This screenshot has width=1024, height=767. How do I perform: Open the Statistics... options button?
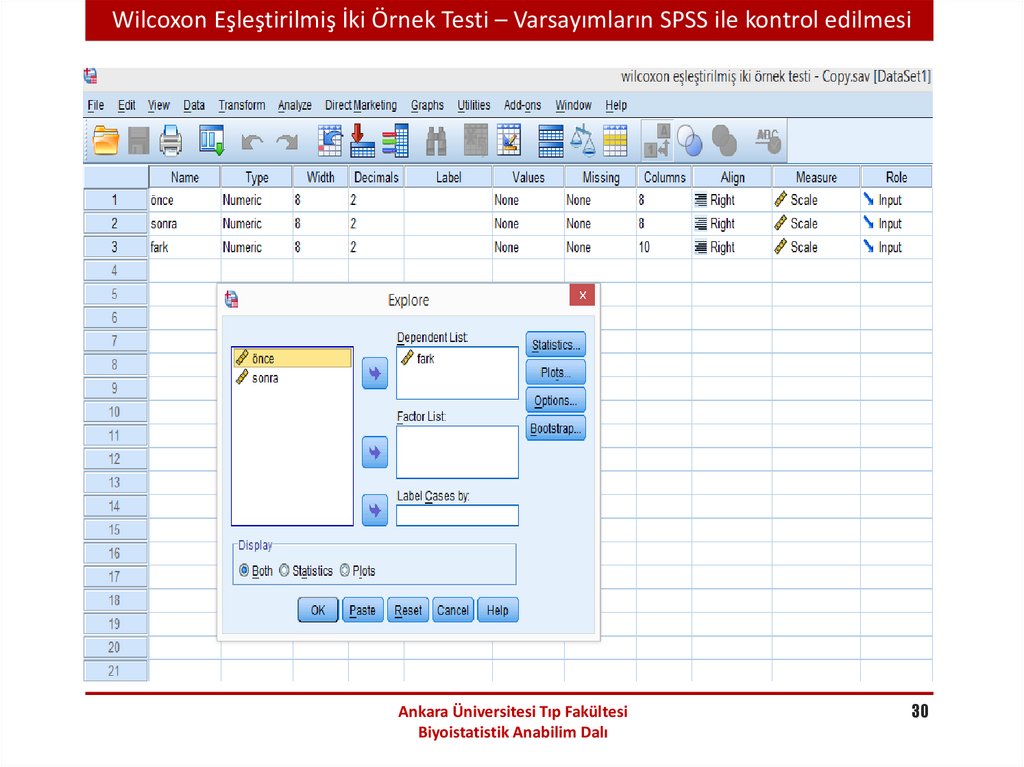(x=555, y=345)
